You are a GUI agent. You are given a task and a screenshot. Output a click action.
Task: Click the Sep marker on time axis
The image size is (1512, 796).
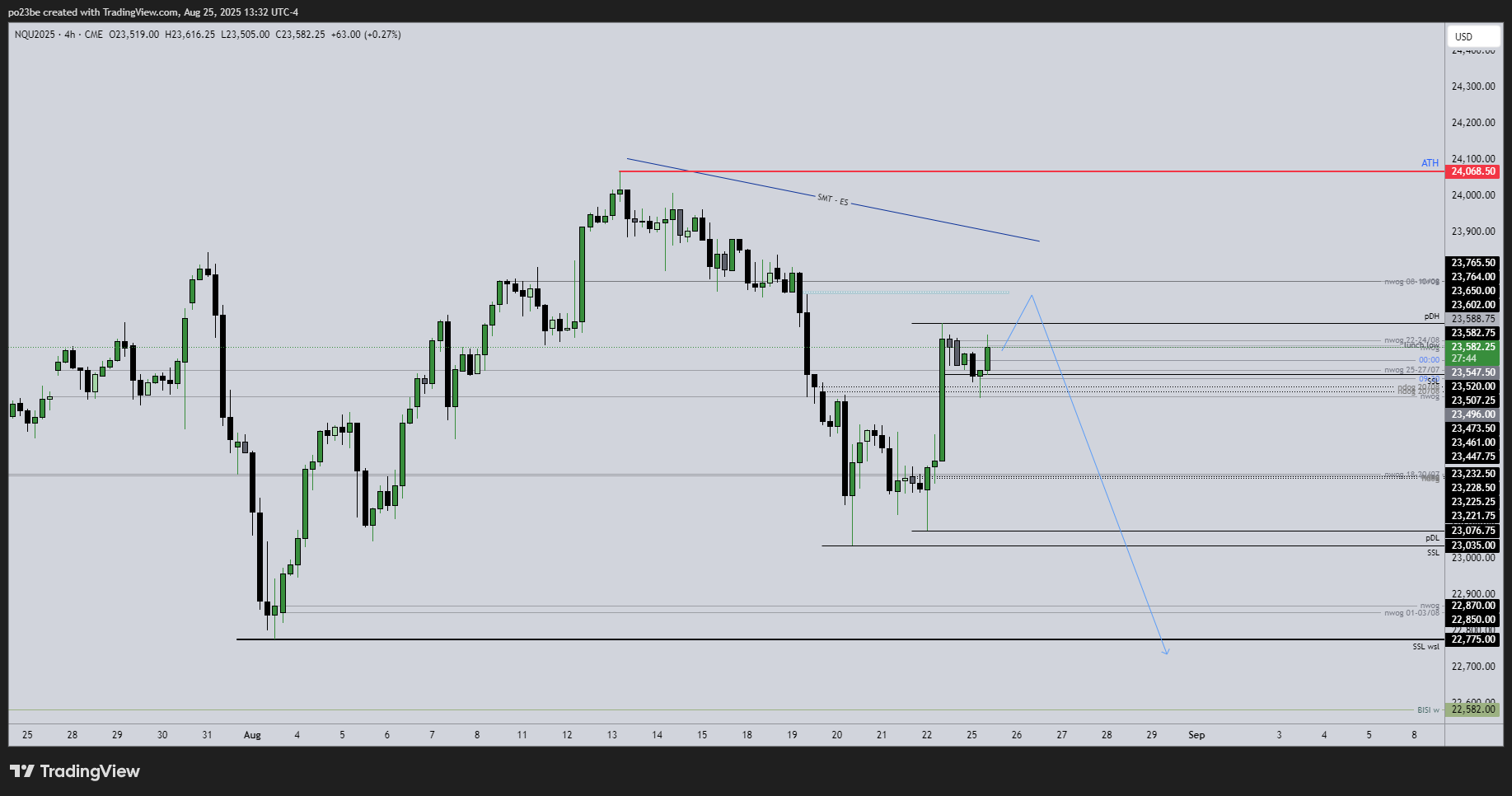tap(1196, 735)
